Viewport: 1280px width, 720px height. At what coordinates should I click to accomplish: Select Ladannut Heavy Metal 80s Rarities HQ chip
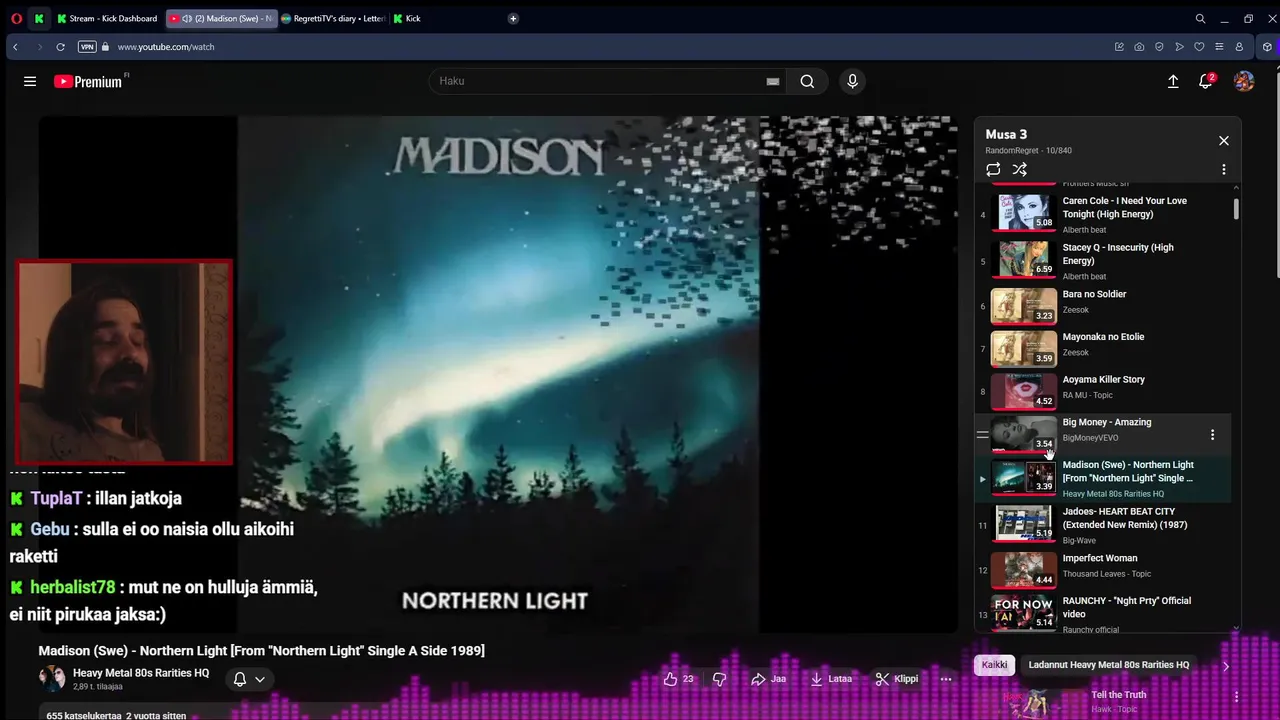coord(1109,665)
